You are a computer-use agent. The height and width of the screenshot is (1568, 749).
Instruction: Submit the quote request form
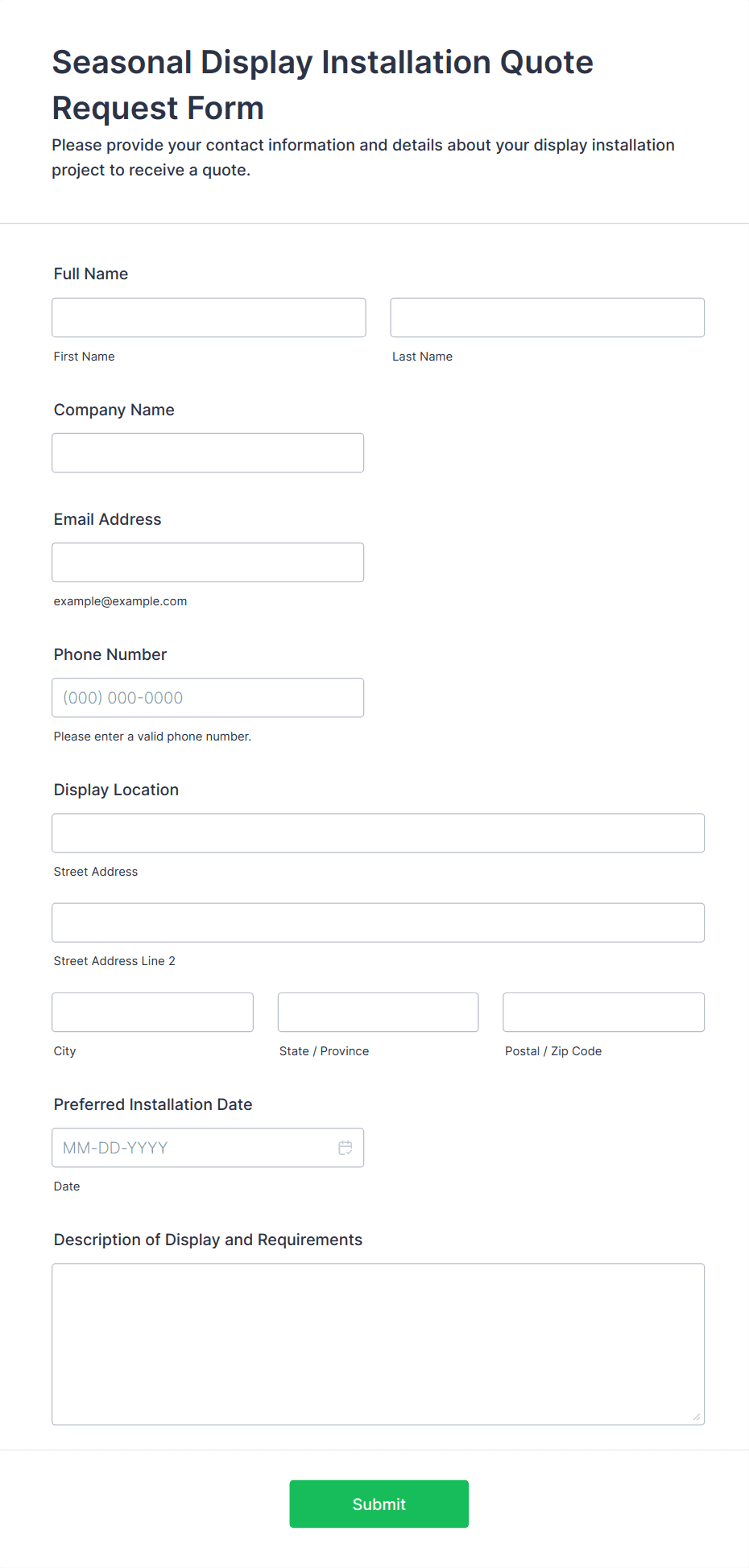(x=379, y=1504)
